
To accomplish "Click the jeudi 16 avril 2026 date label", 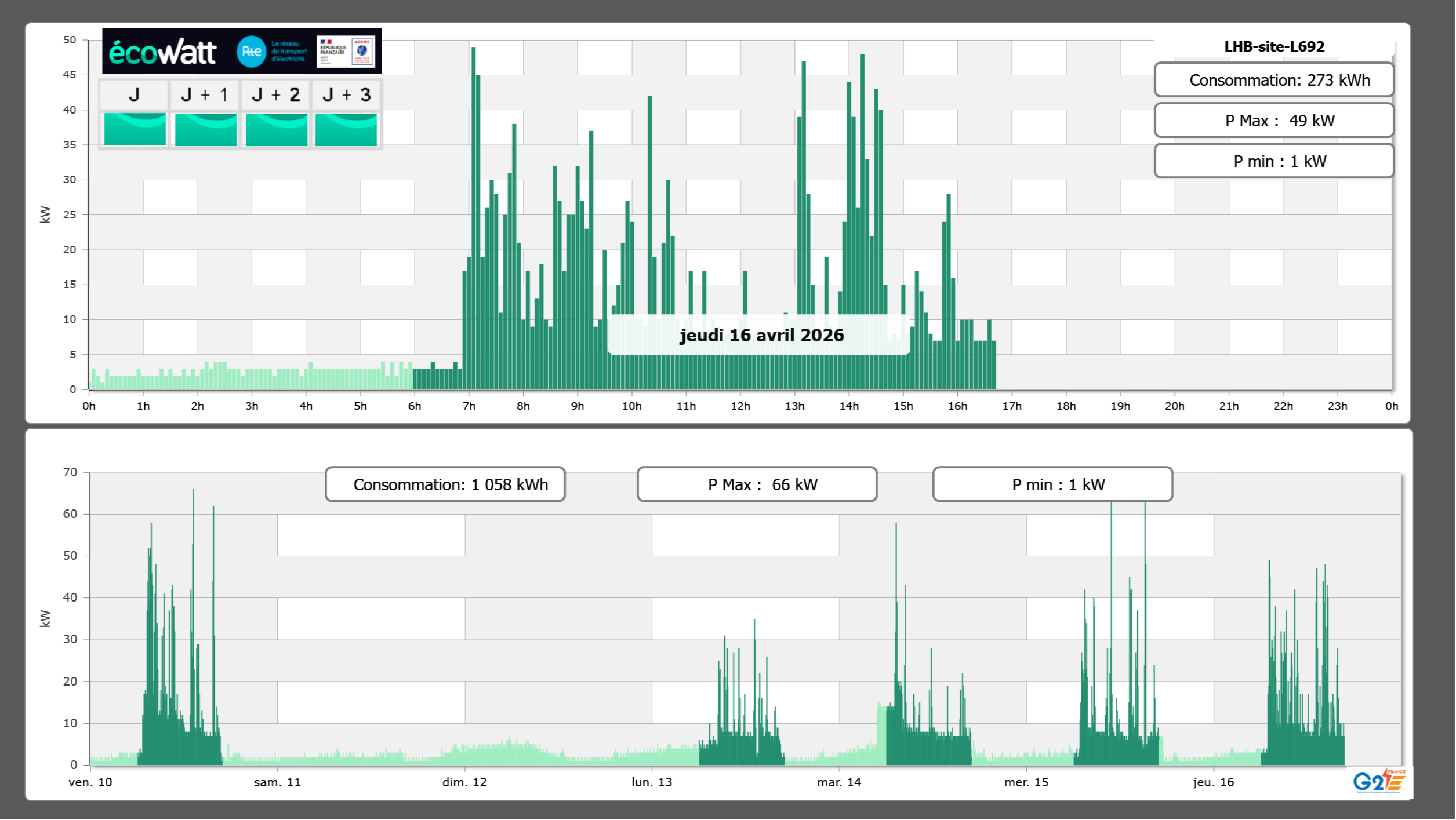I will pos(761,335).
